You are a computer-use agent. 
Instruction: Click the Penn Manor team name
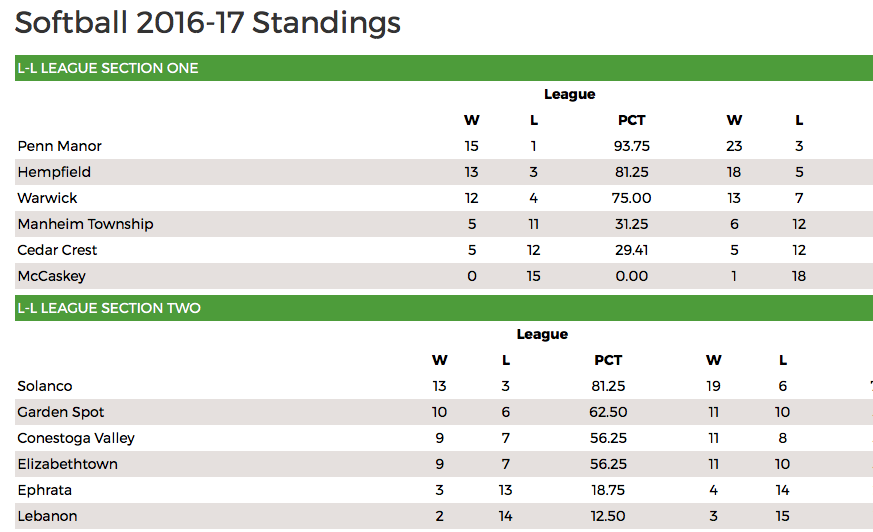[60, 146]
